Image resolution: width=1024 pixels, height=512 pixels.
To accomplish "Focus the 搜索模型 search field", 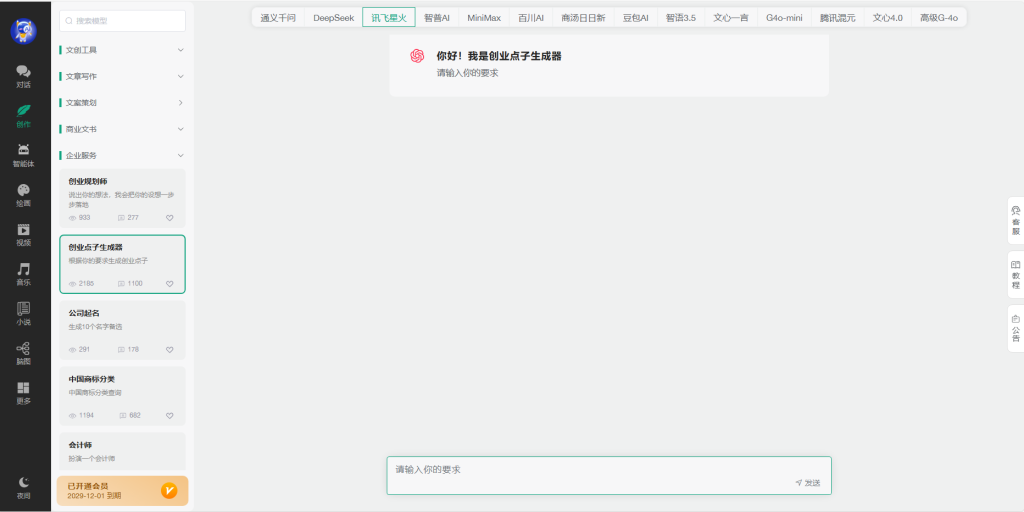I will click(122, 21).
